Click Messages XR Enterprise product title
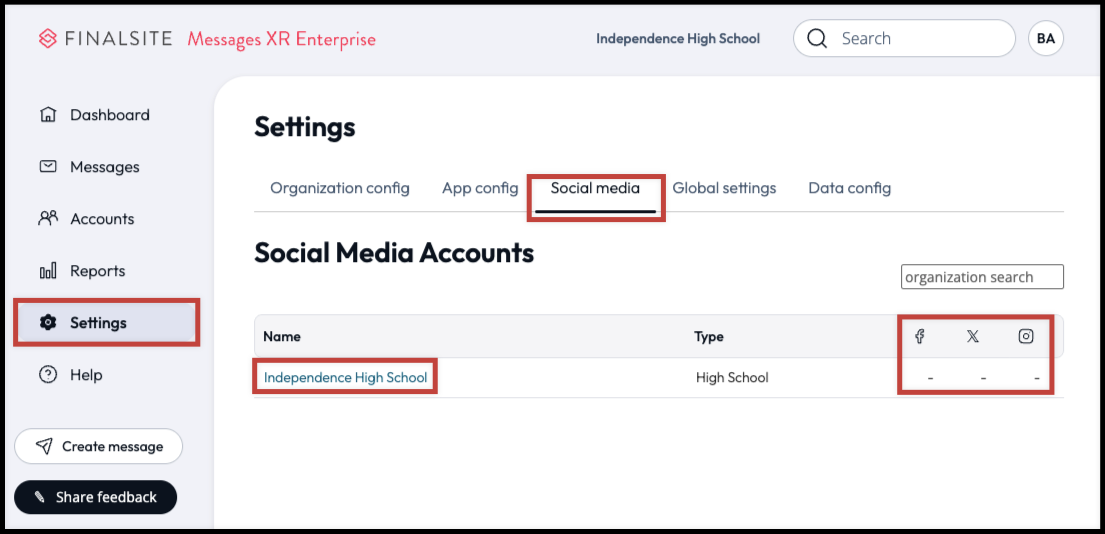The image size is (1105, 534). tap(281, 39)
